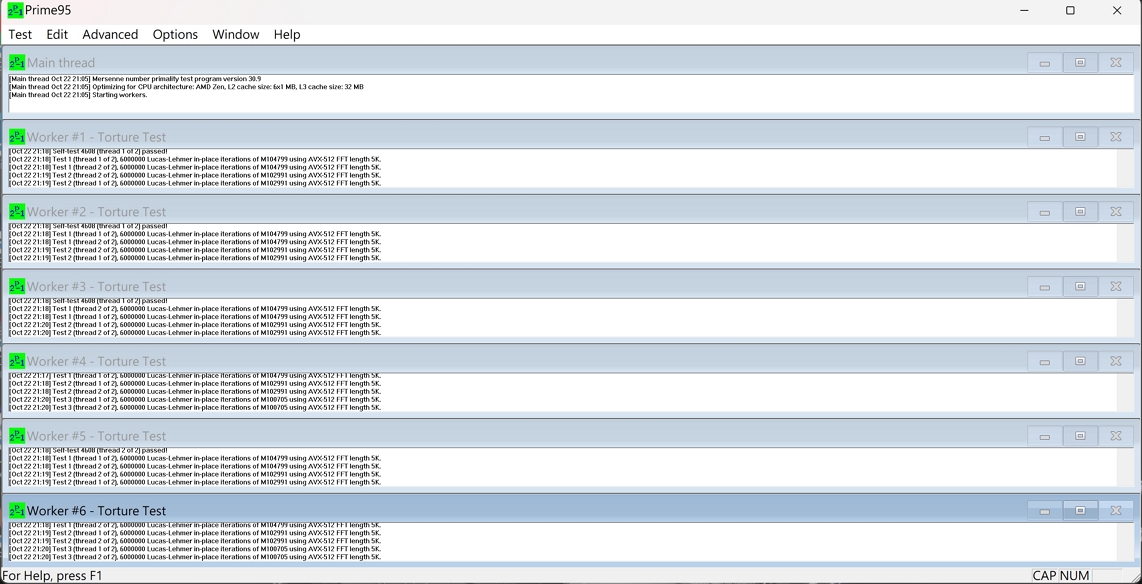Activate the 'Worker #1 - Torture Test' title text
This screenshot has height=584, width=1142.
(x=96, y=137)
